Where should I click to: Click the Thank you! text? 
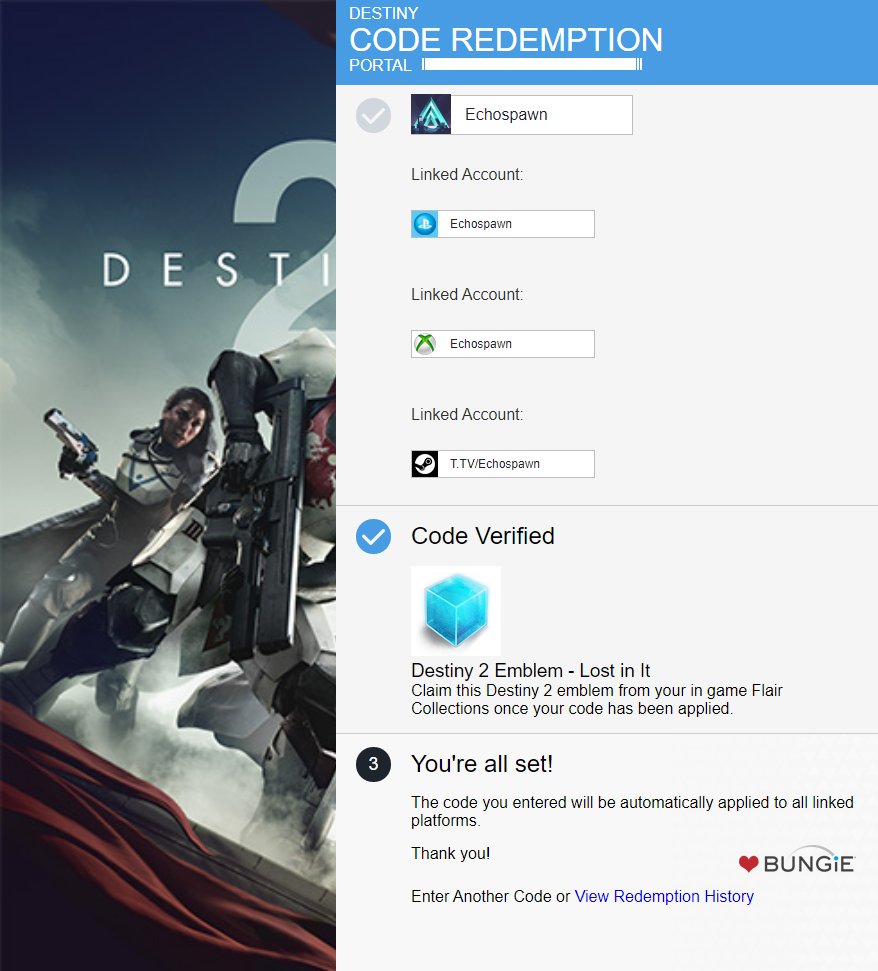point(451,853)
